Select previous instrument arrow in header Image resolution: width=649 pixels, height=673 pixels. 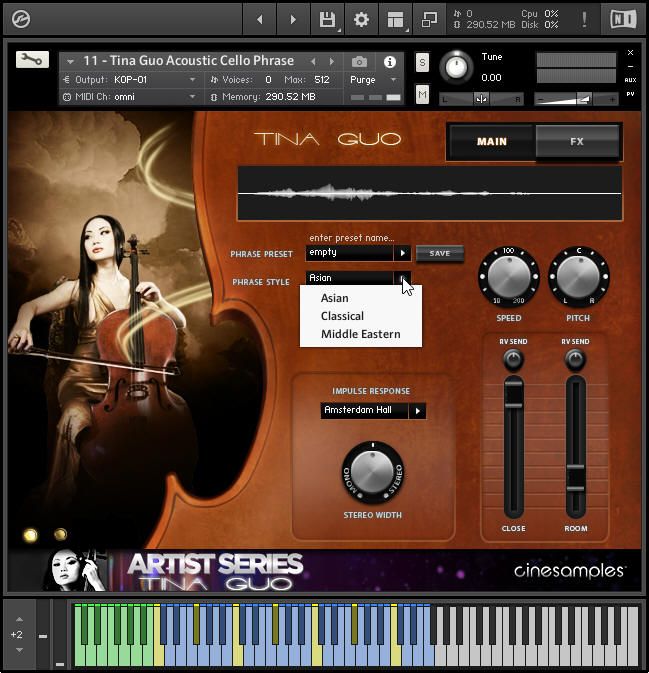[x=313, y=62]
